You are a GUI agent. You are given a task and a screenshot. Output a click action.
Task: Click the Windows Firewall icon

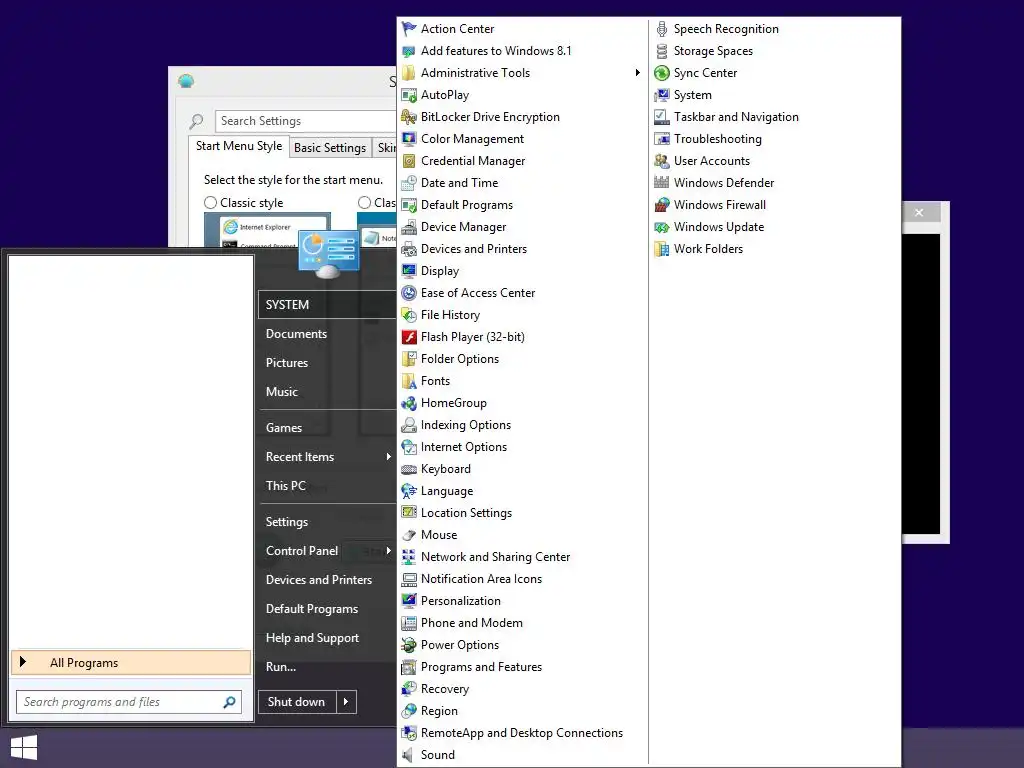point(662,204)
